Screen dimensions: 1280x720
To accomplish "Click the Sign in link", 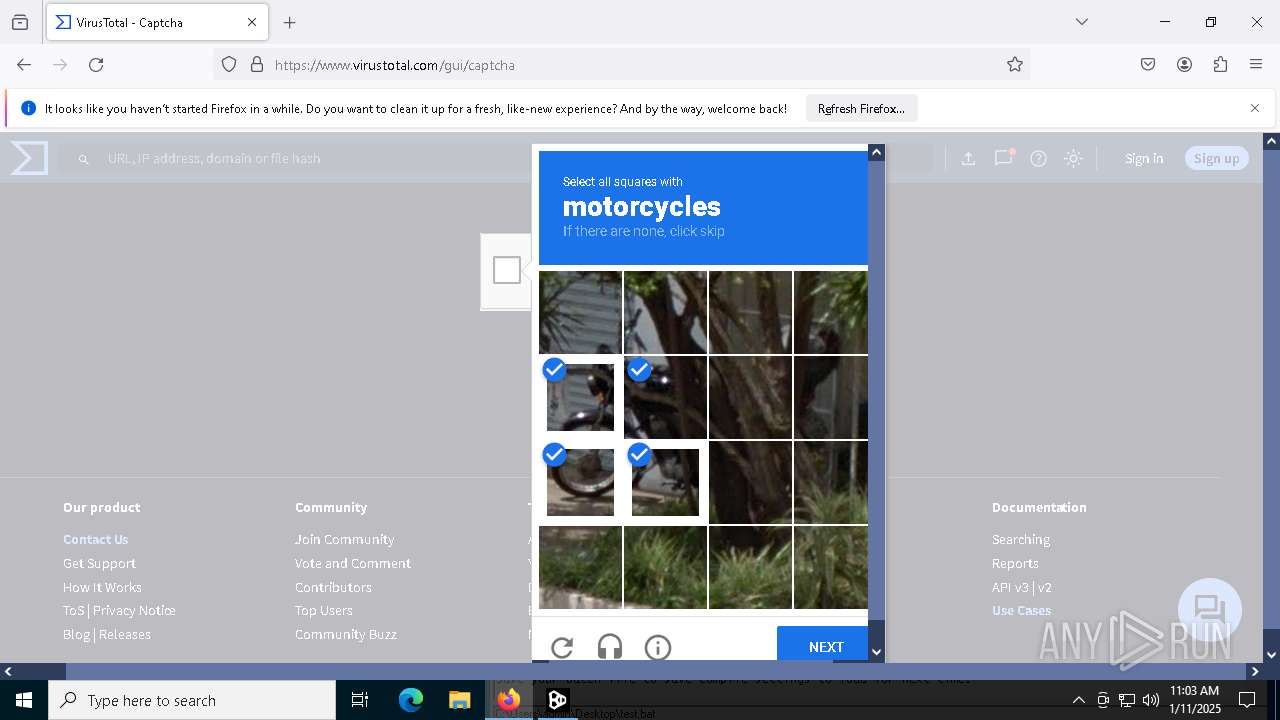I will tap(1144, 158).
